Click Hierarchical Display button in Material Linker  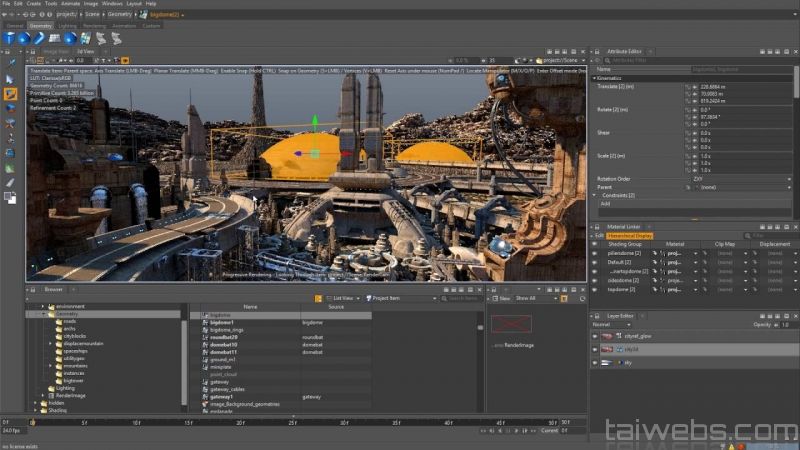point(629,235)
